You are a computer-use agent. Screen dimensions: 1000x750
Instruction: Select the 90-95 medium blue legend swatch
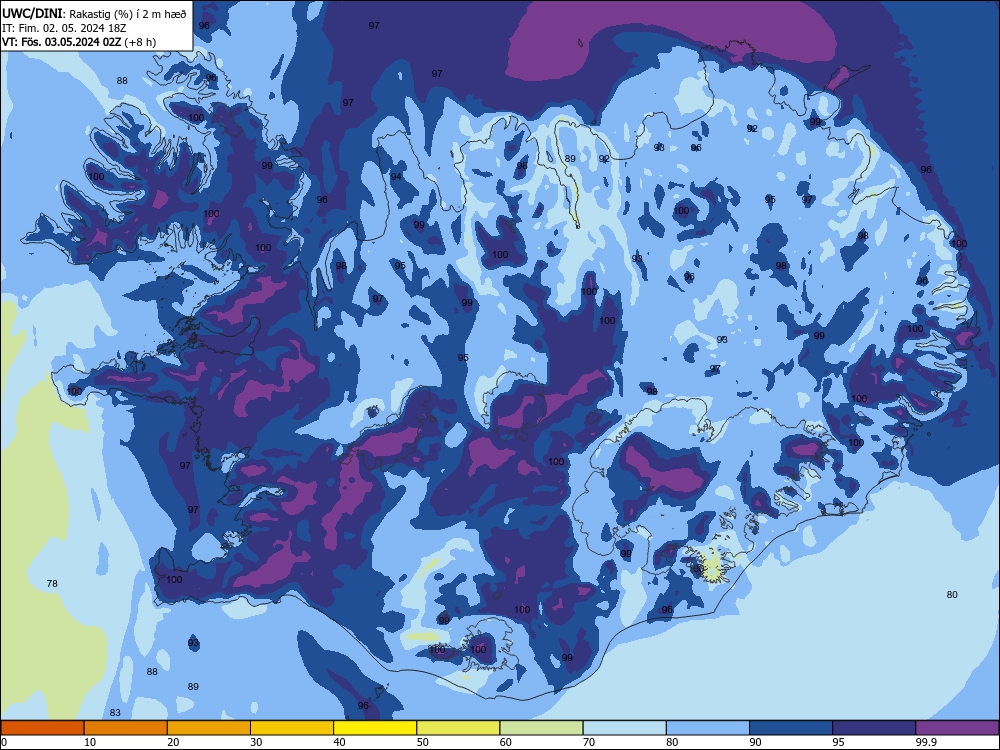click(791, 728)
